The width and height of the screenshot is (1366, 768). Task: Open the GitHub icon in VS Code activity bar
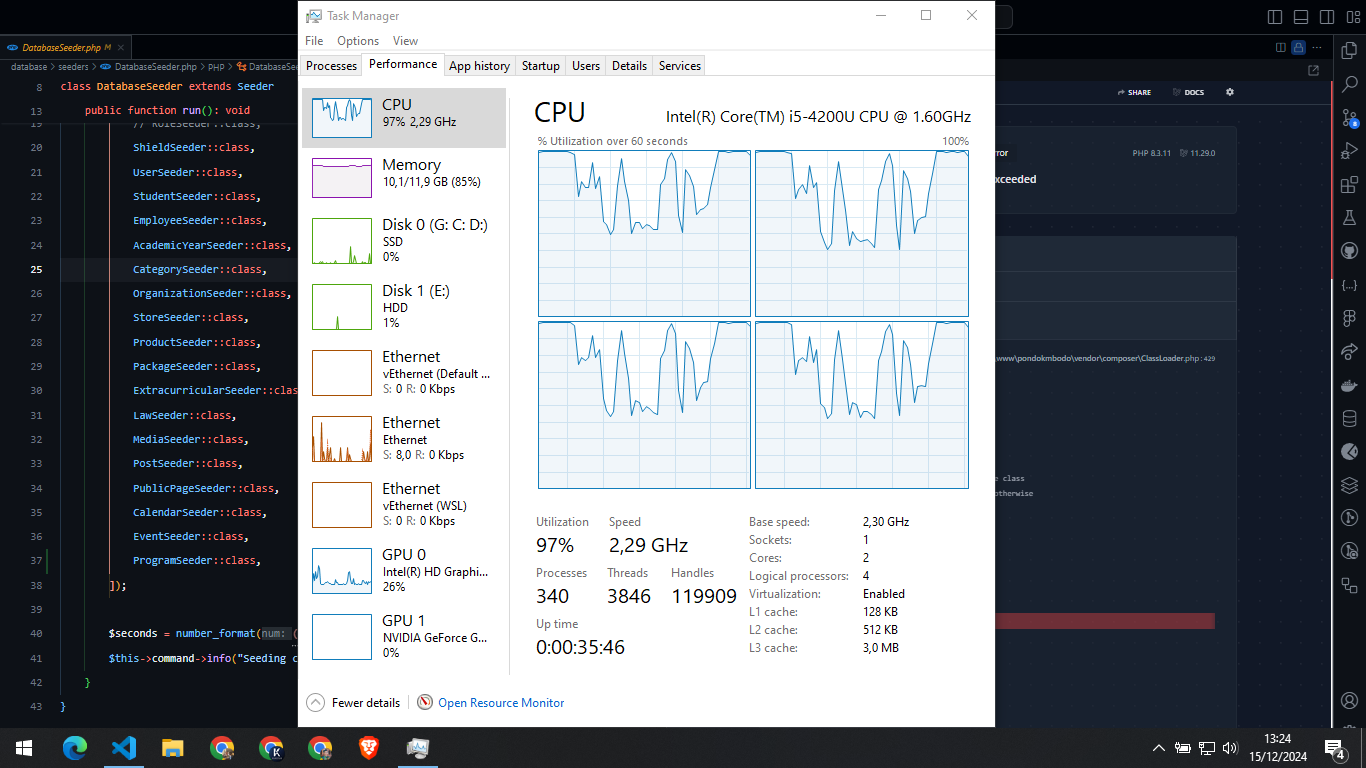coord(1349,251)
